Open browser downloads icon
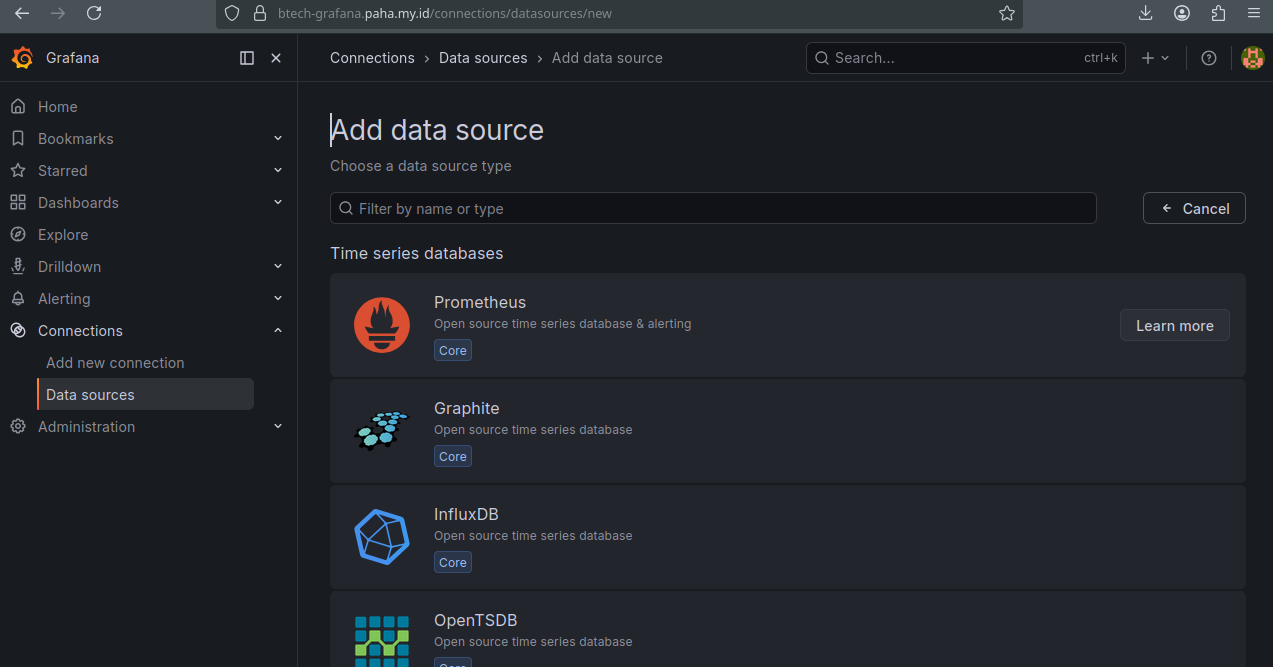 tap(1146, 13)
